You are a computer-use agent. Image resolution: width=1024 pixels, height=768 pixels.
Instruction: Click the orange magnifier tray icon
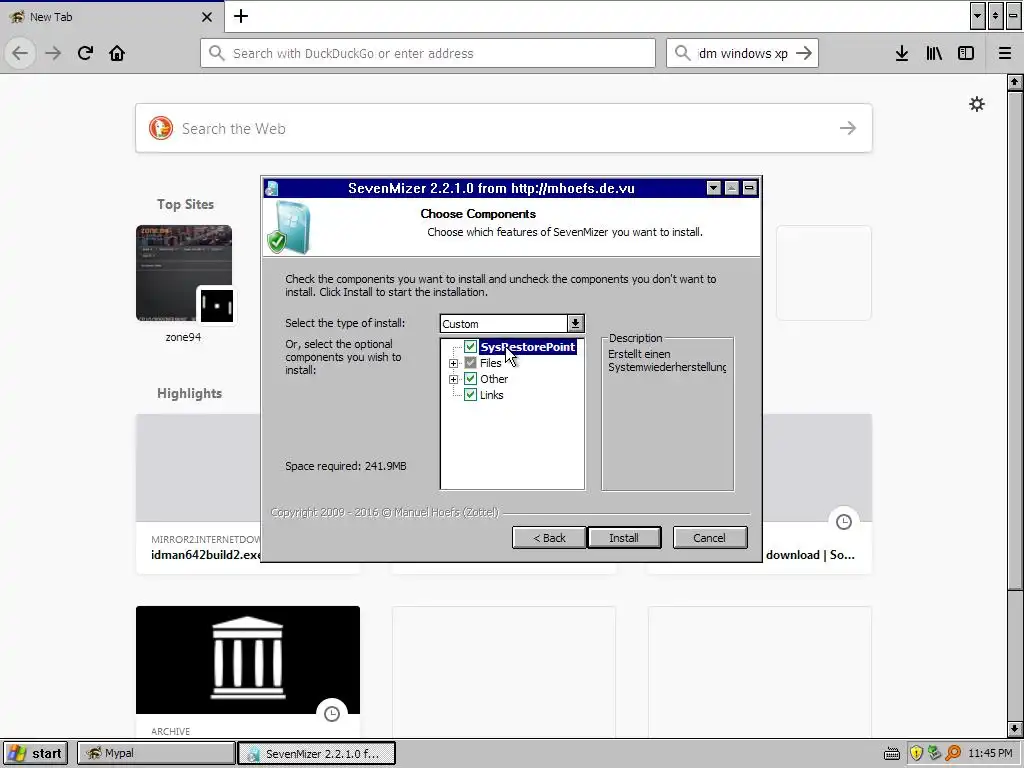953,753
